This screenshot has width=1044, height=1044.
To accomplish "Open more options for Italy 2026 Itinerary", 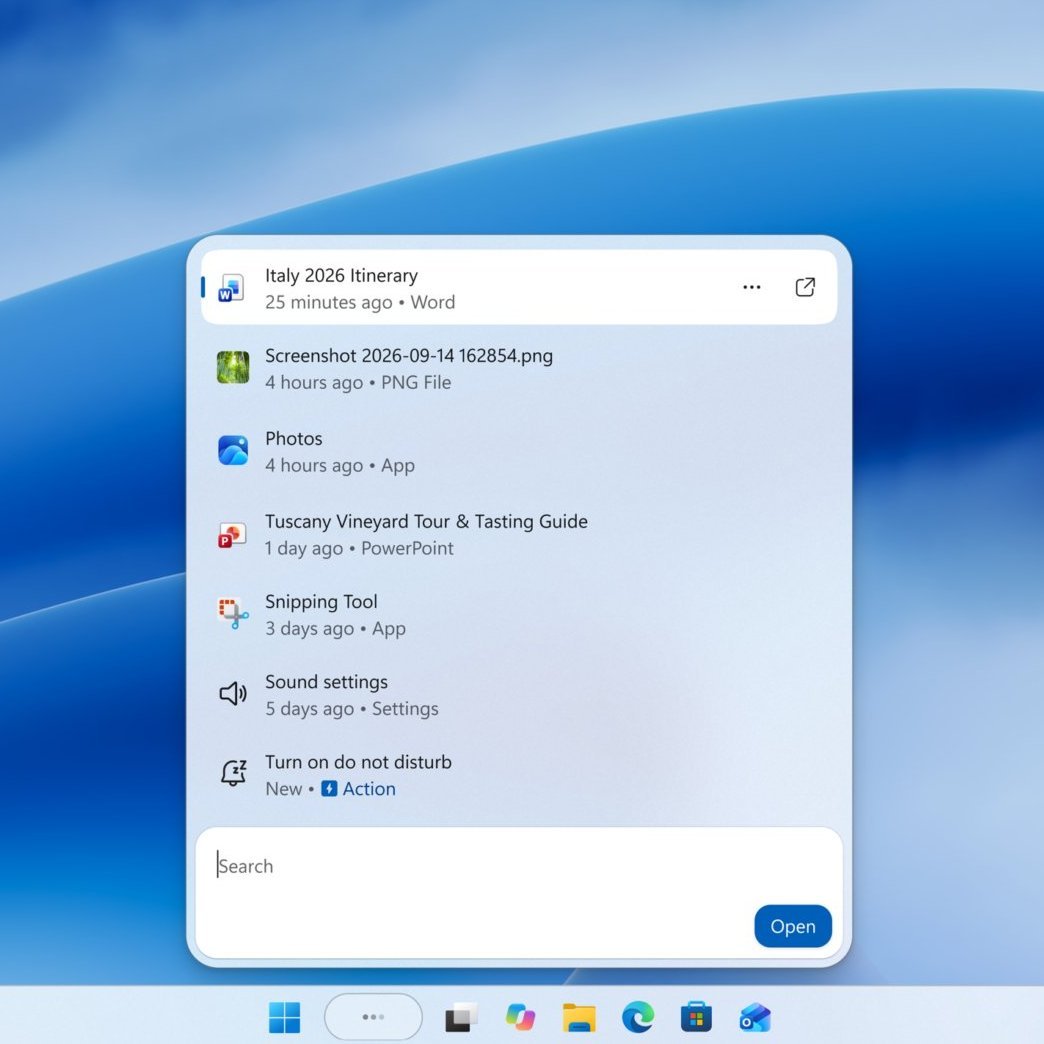I will tap(752, 287).
